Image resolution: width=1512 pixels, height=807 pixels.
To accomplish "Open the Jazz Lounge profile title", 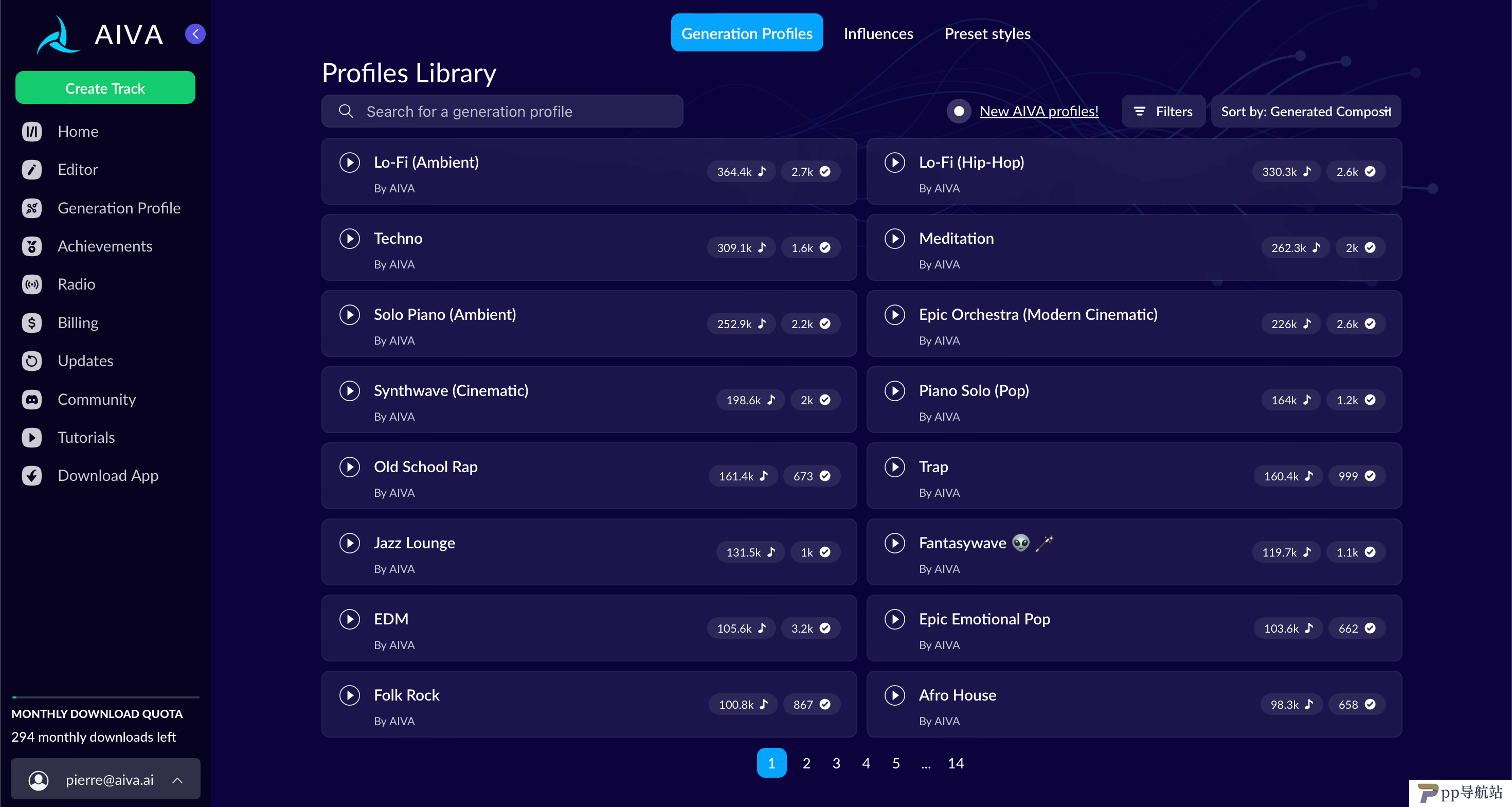I will point(415,543).
